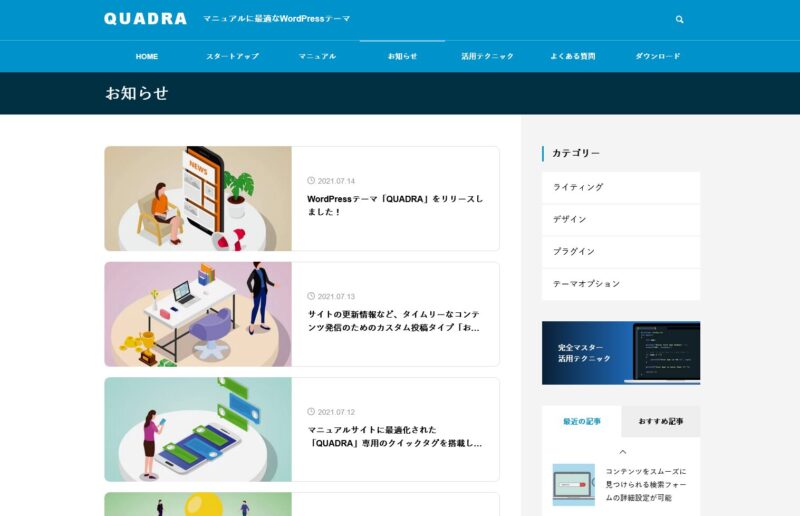Screen dimensions: 800x516
Task: Open the phone chat bubbles illustration thumbnail
Action: click(x=198, y=429)
